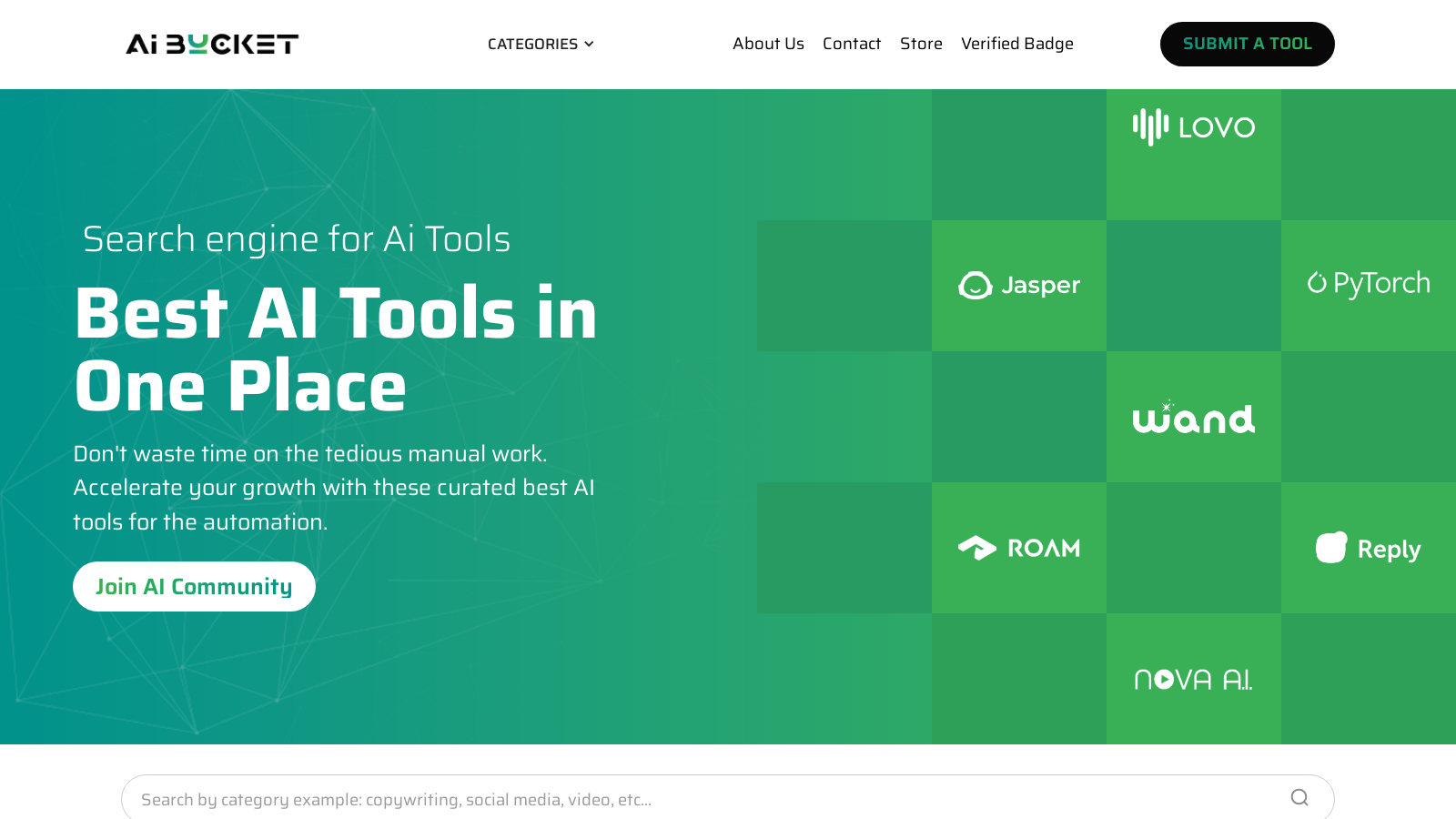Open the NOVA A.I. tool tile

1194,679
